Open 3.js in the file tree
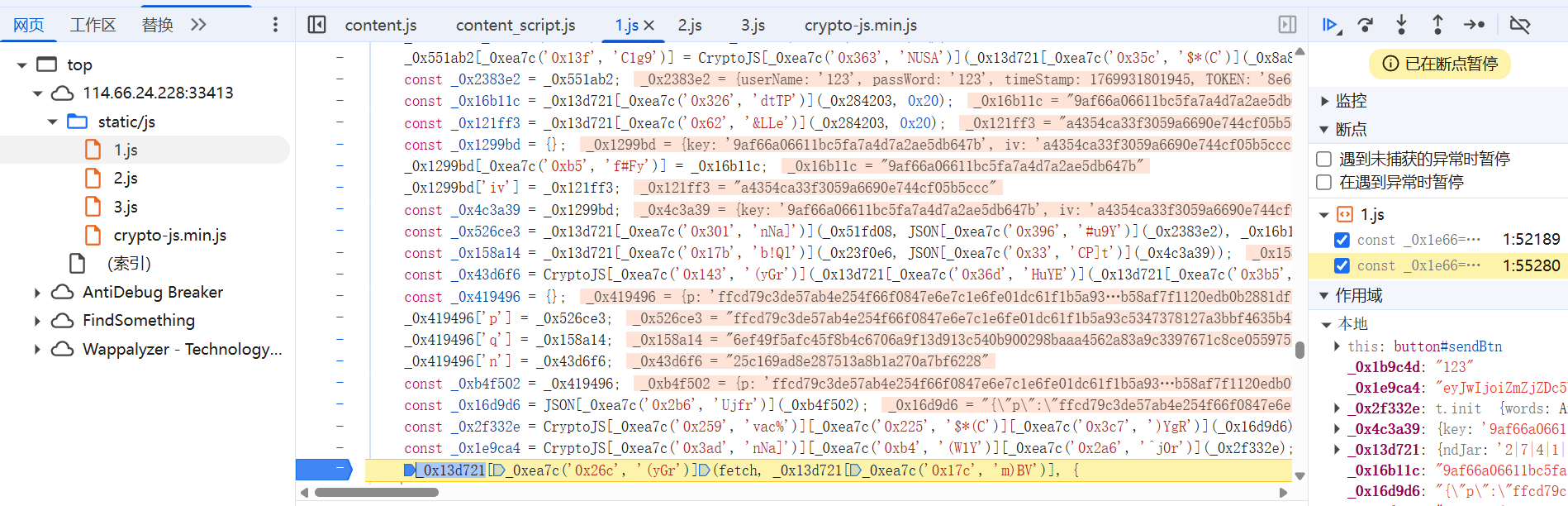This screenshot has height=506, width=1568. point(126,207)
